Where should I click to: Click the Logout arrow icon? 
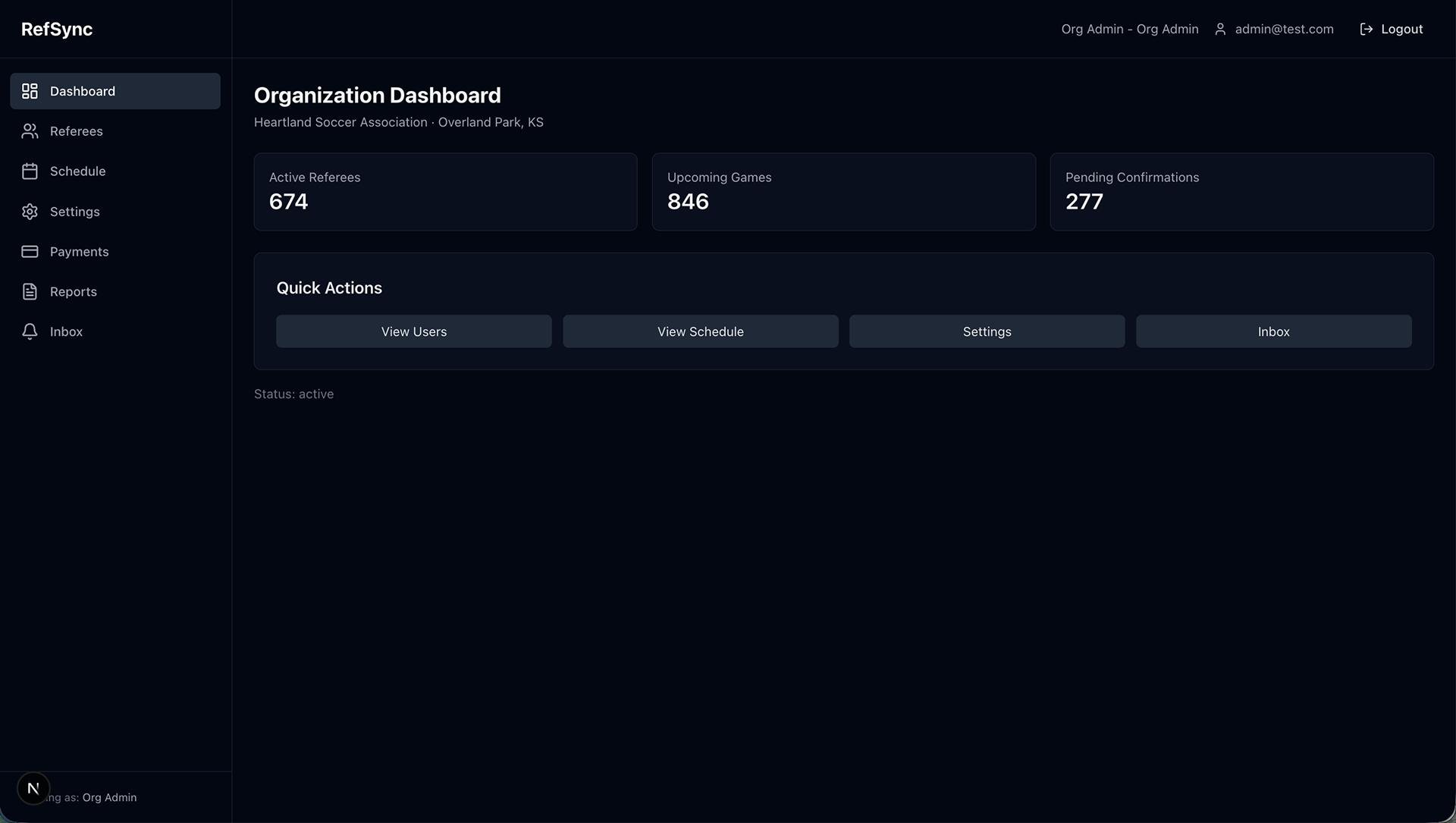click(x=1366, y=29)
